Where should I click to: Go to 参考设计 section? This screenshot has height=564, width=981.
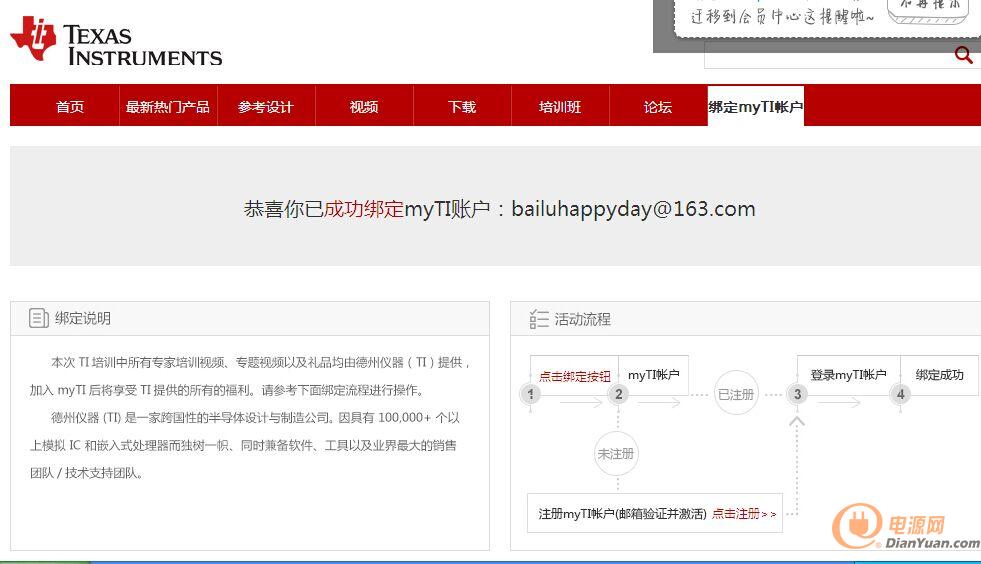pyautogui.click(x=265, y=106)
